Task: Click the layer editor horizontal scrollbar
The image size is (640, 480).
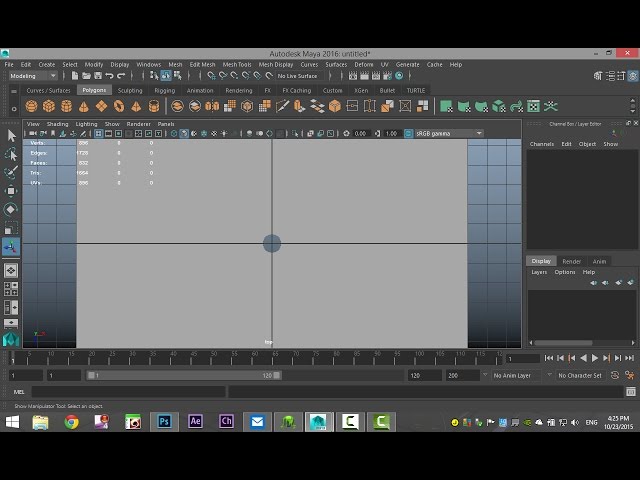Action: (563, 343)
